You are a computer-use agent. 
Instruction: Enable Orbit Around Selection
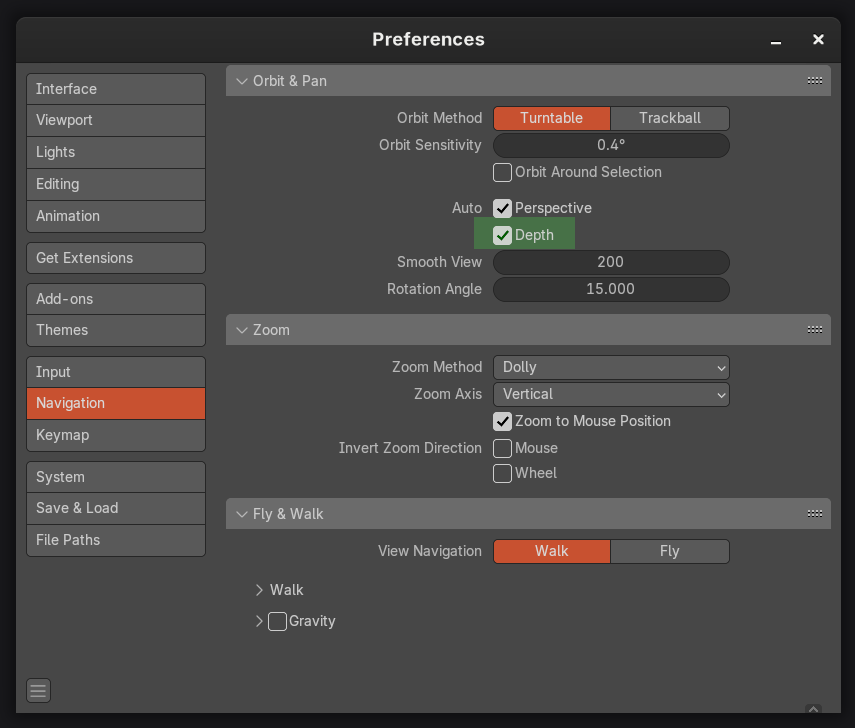[x=502, y=172]
